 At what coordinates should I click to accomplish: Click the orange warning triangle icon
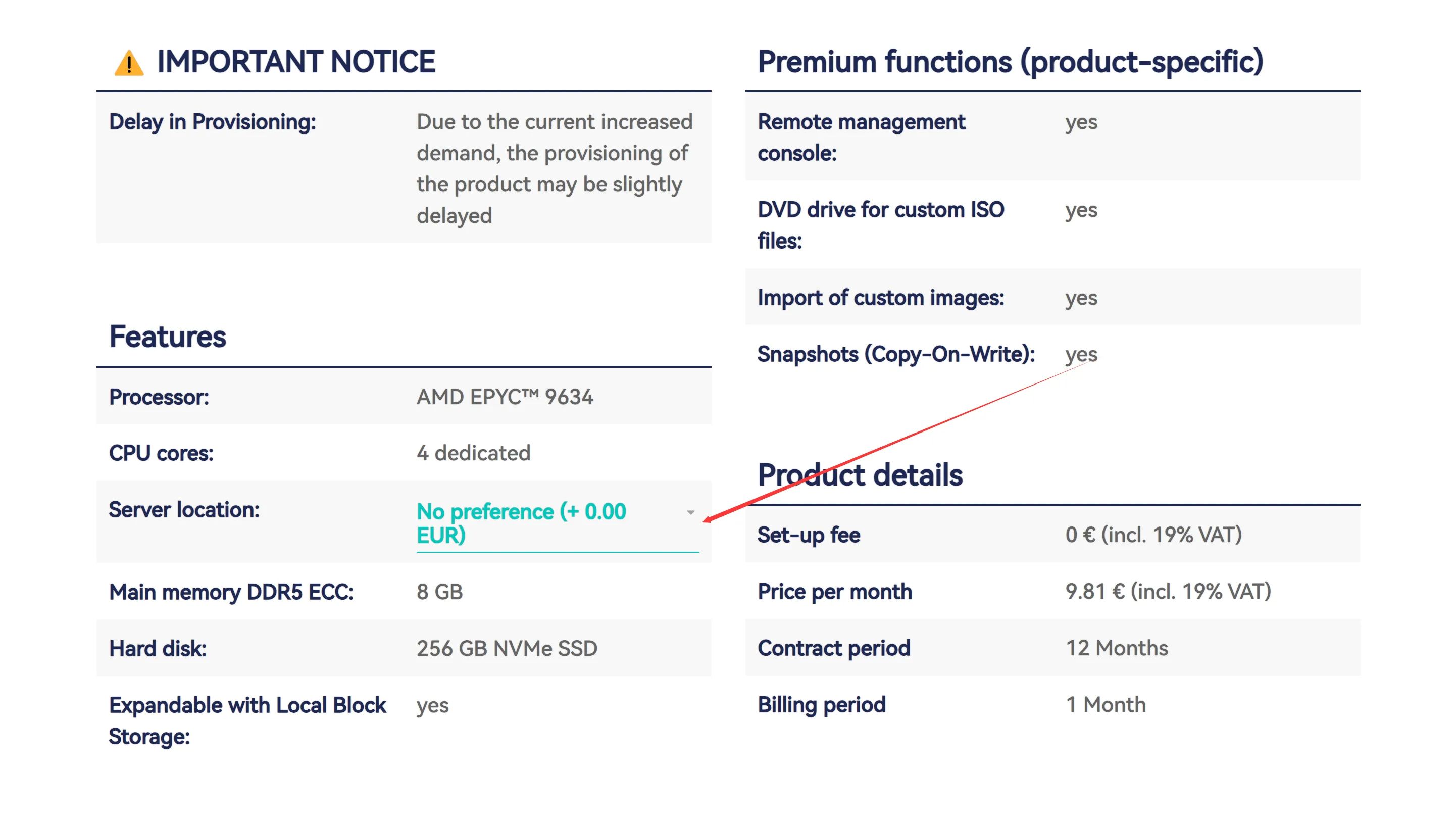129,62
